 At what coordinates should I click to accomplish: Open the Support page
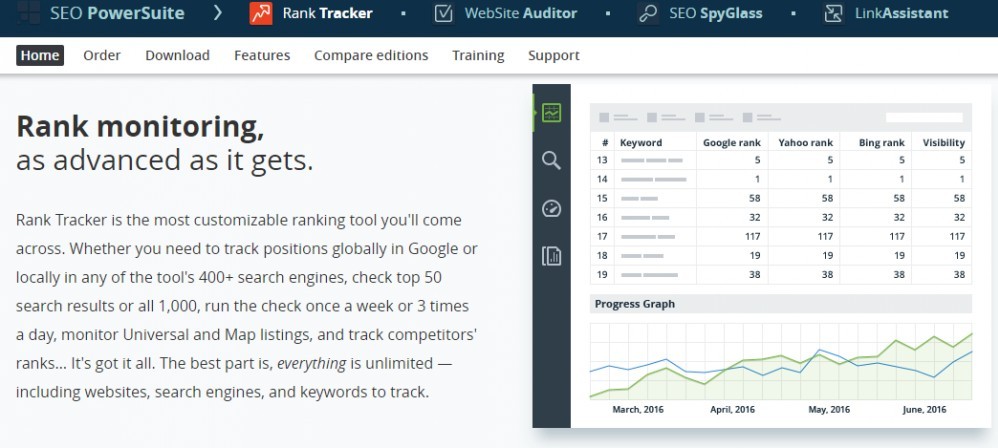click(x=554, y=55)
